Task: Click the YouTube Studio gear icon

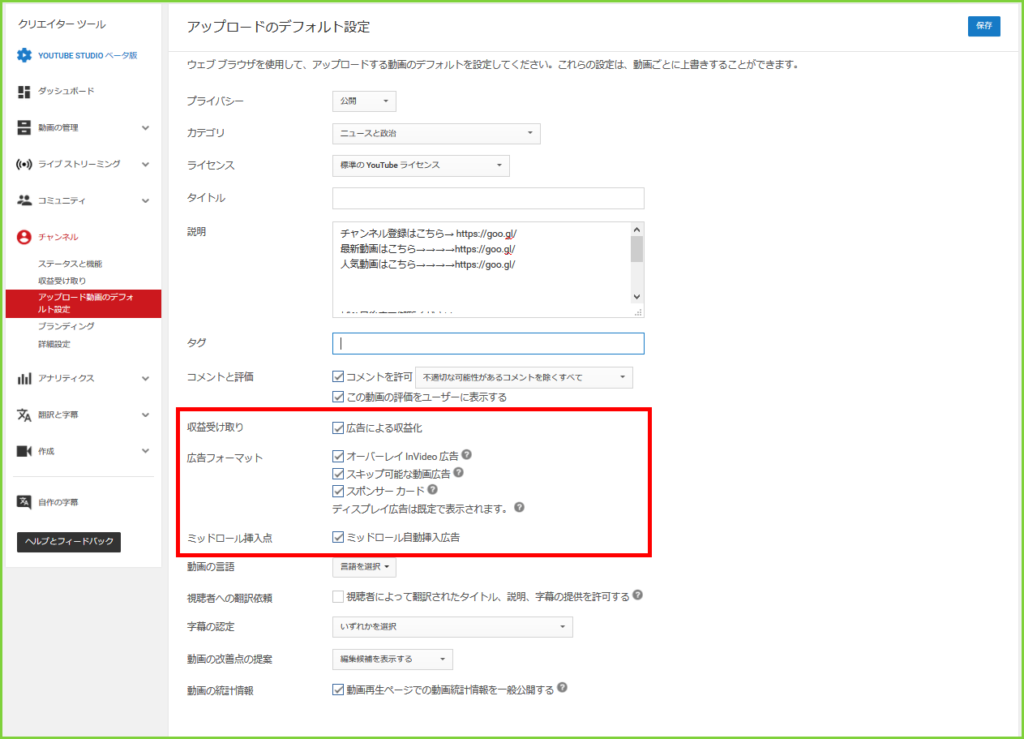Action: [x=24, y=55]
